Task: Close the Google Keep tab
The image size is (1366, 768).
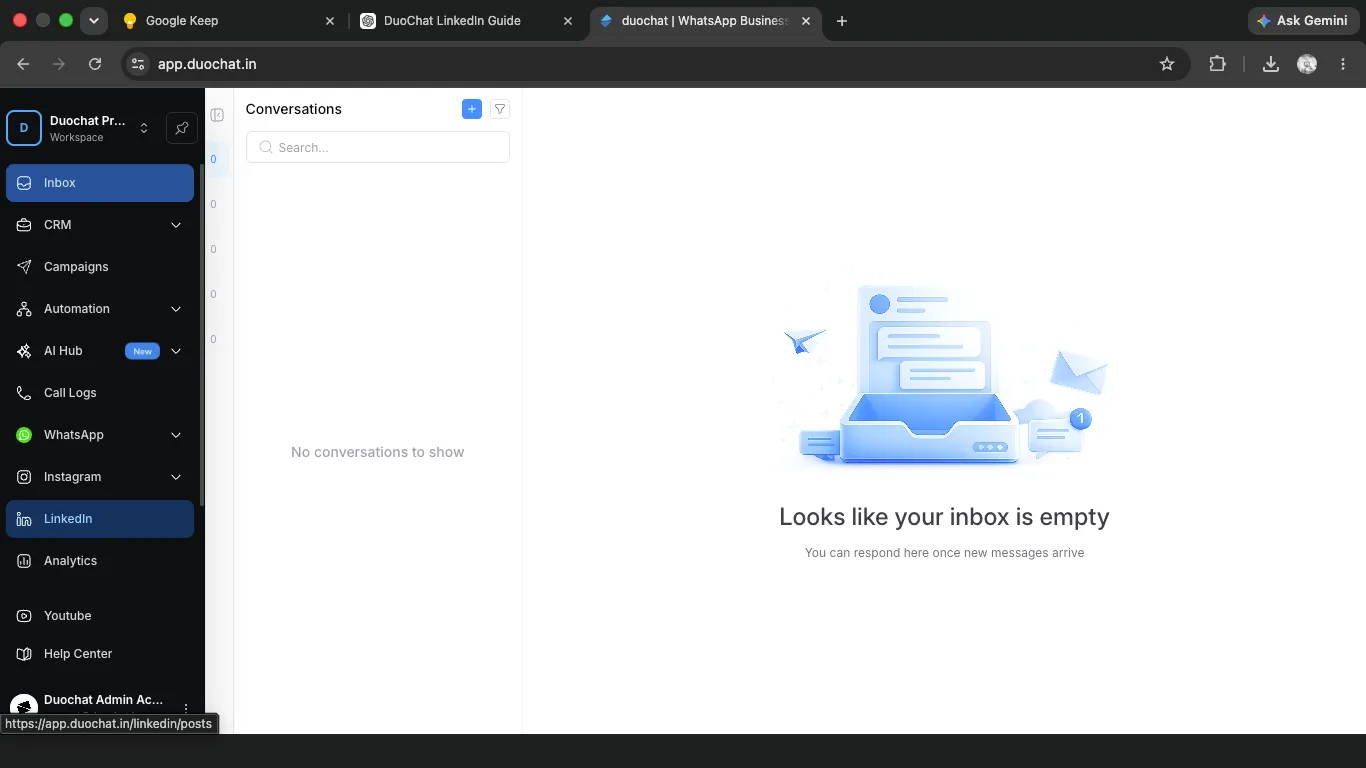Action: pos(330,21)
